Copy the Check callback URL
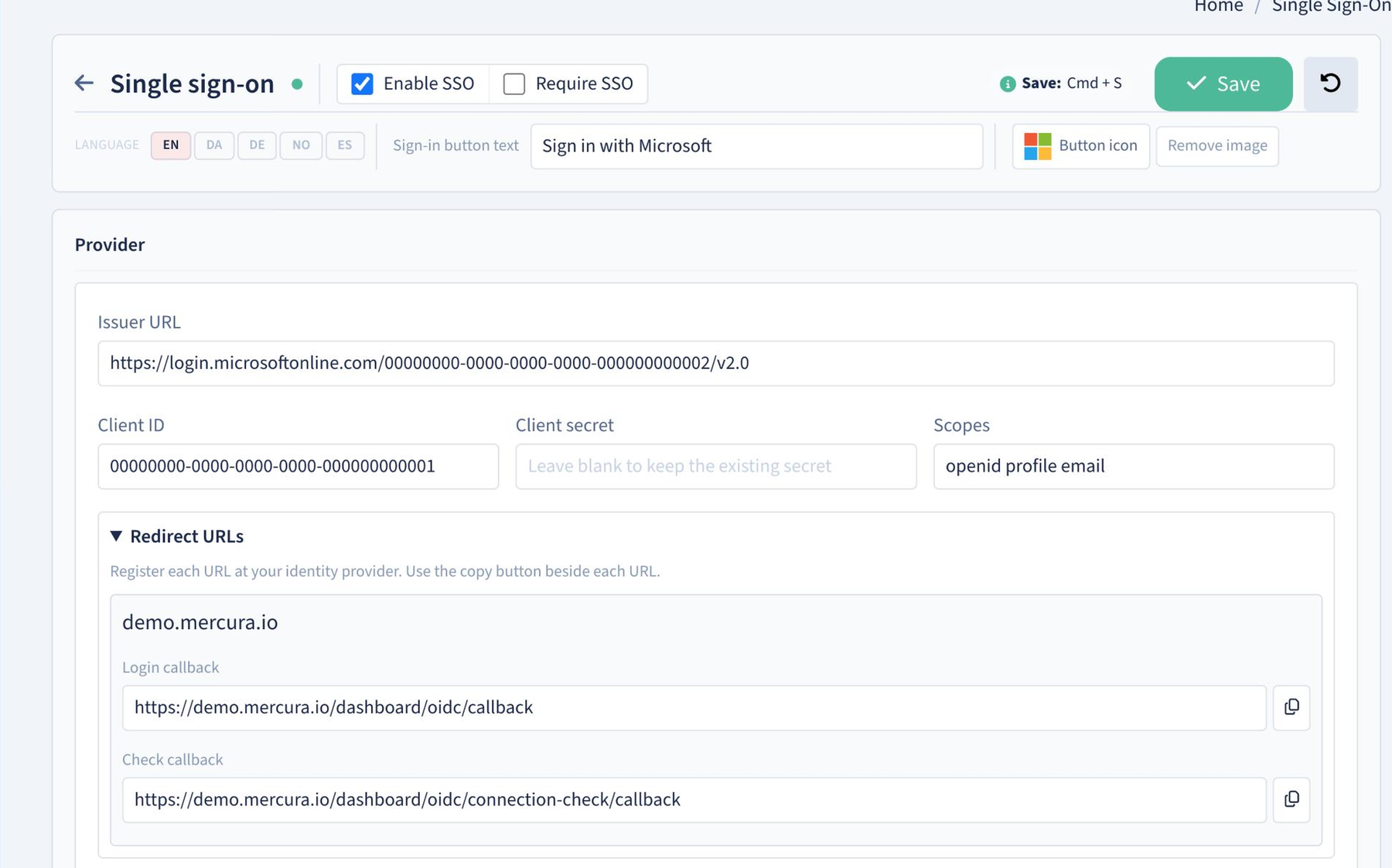Screen dimensions: 1392x868 click(x=1291, y=799)
